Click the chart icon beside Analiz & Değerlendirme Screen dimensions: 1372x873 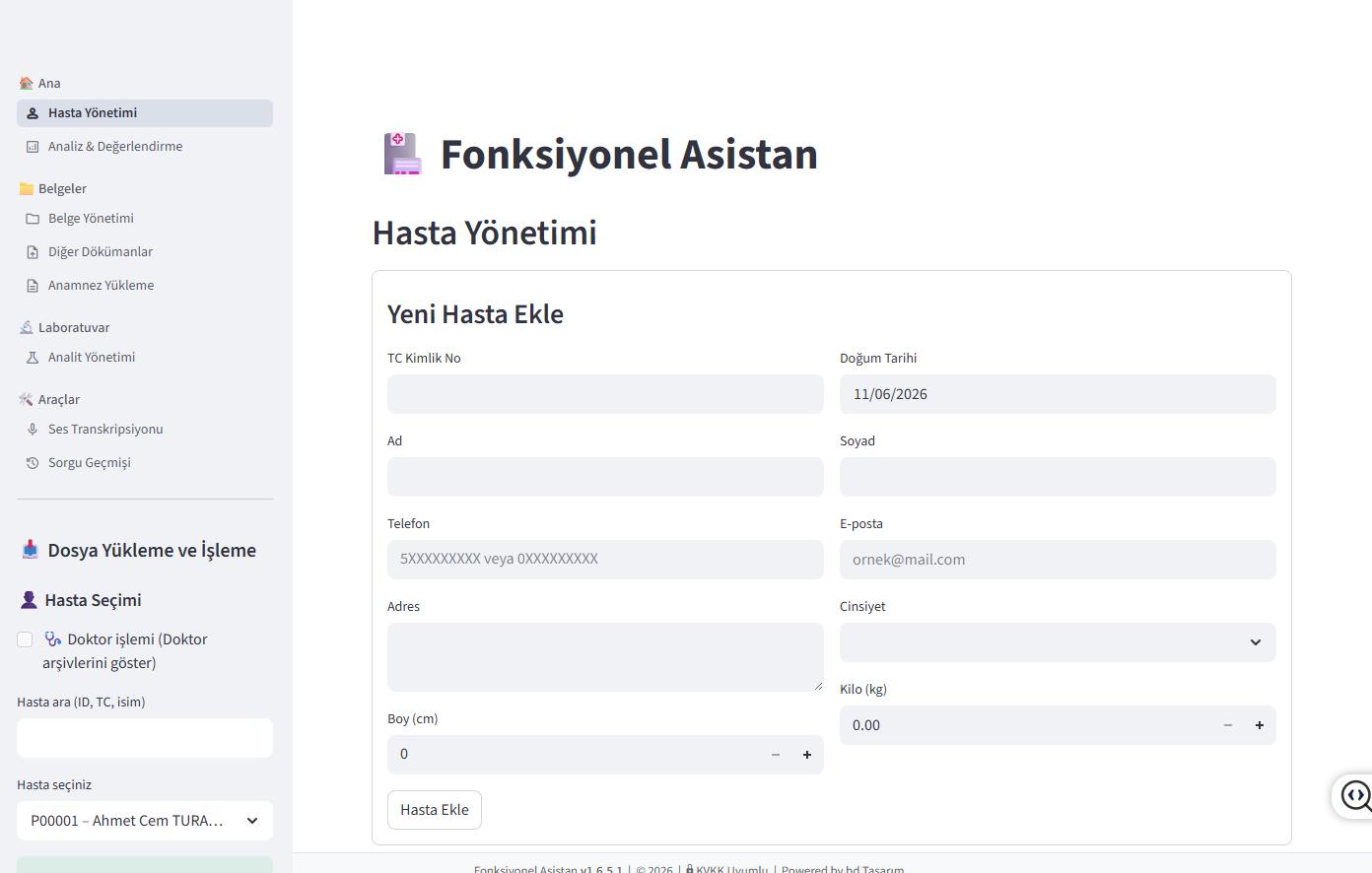[x=33, y=147]
